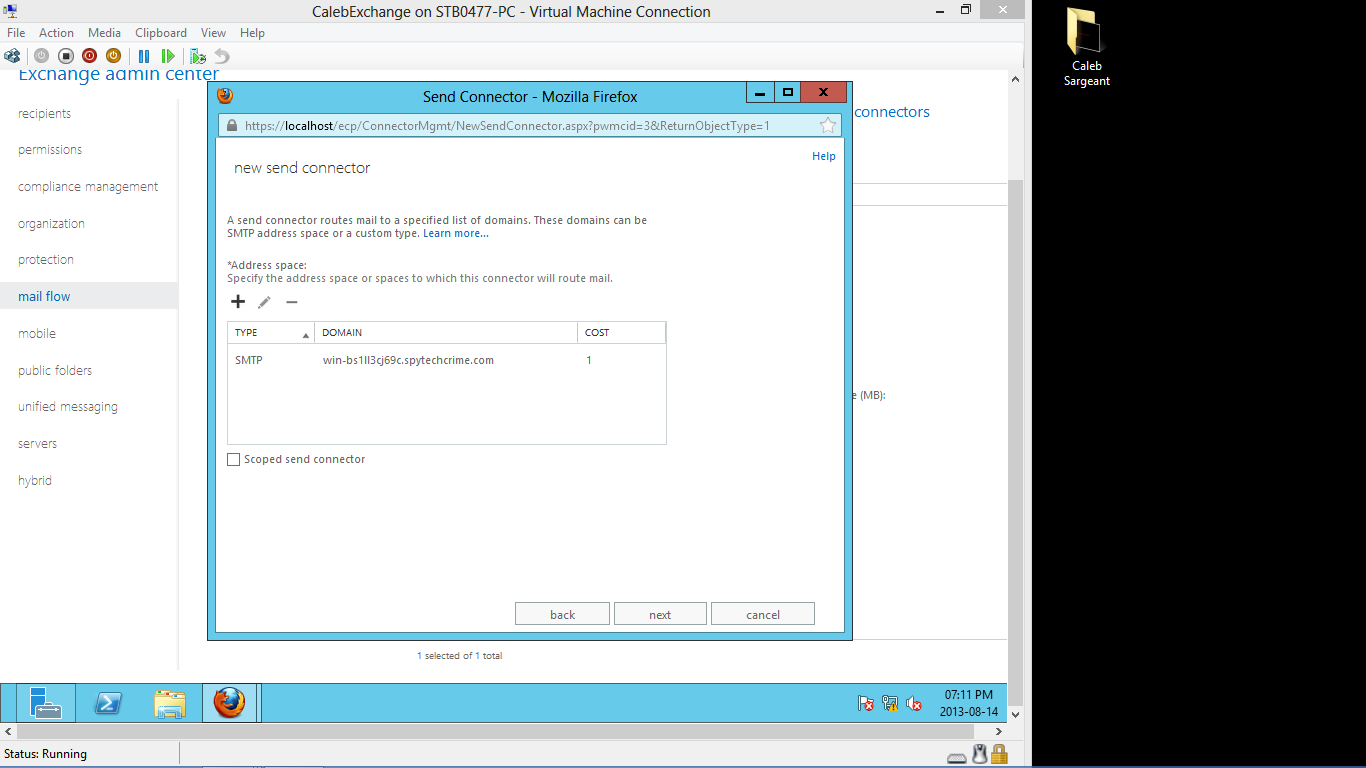Add an address space with plus icon
The image size is (1366, 768).
[x=238, y=302]
